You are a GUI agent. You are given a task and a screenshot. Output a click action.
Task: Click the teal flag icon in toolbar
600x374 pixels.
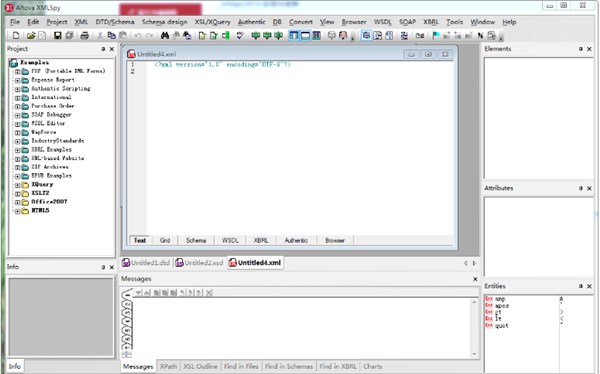[x=435, y=36]
